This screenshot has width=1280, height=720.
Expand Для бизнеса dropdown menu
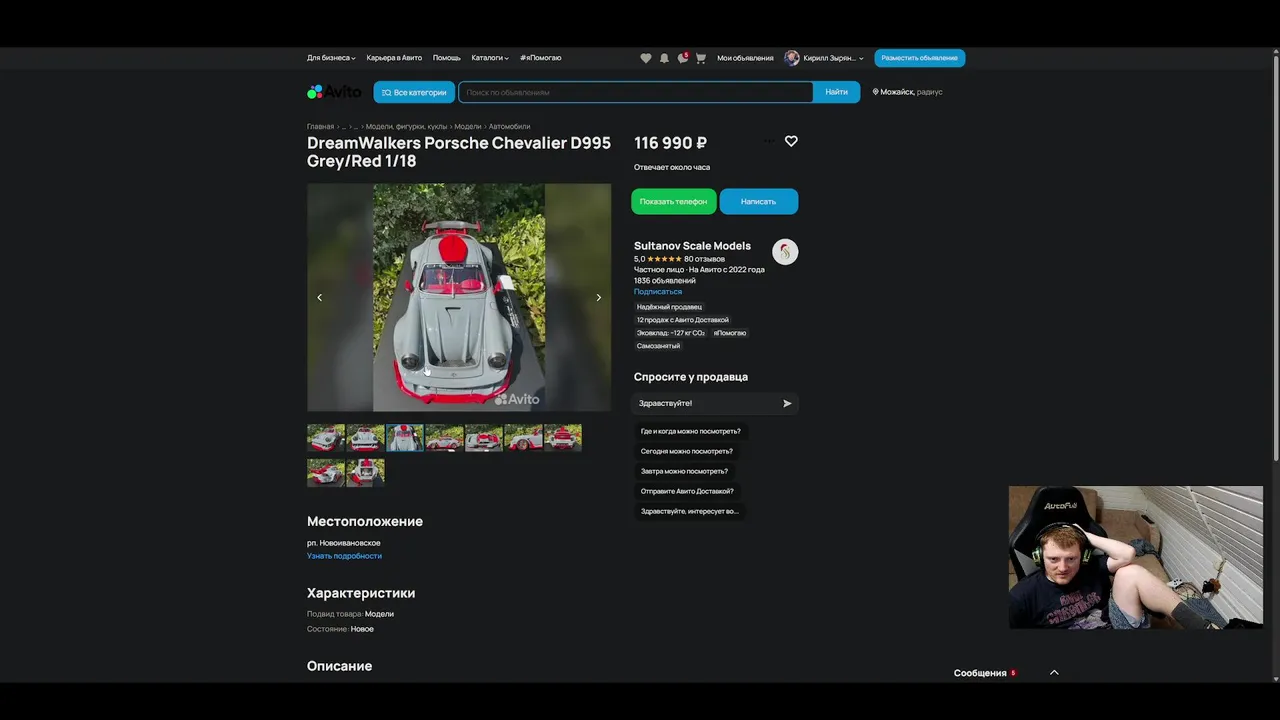pos(331,58)
